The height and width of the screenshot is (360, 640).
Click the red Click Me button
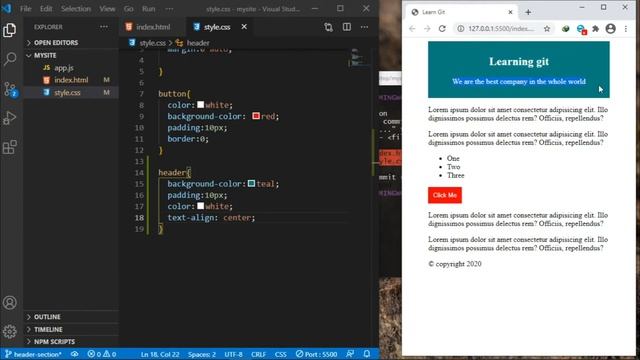445,195
